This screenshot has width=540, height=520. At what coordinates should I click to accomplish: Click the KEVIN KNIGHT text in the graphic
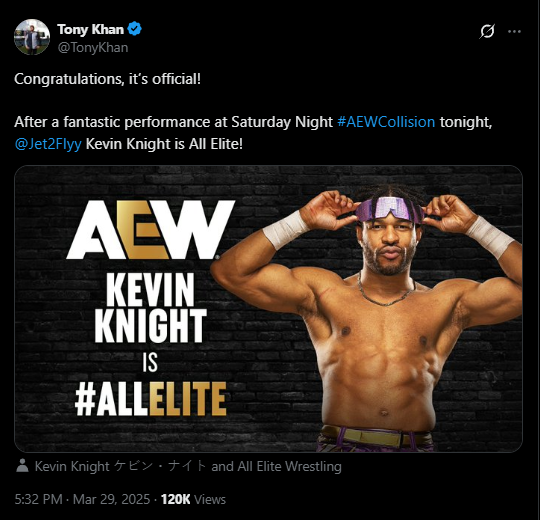pos(150,308)
